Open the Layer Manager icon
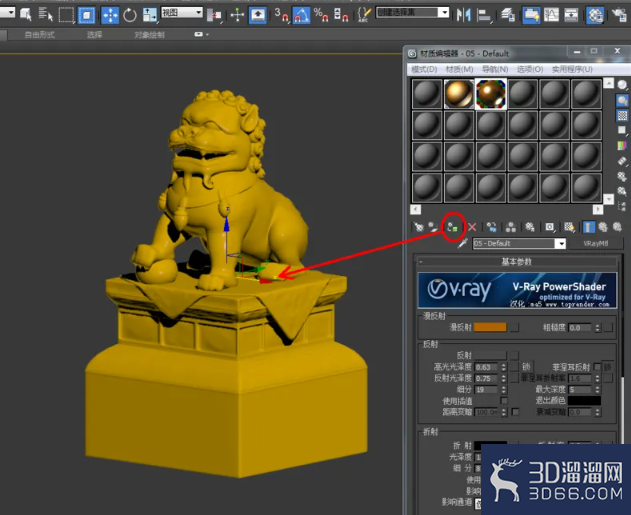Screen dimensions: 631x515 point(508,15)
